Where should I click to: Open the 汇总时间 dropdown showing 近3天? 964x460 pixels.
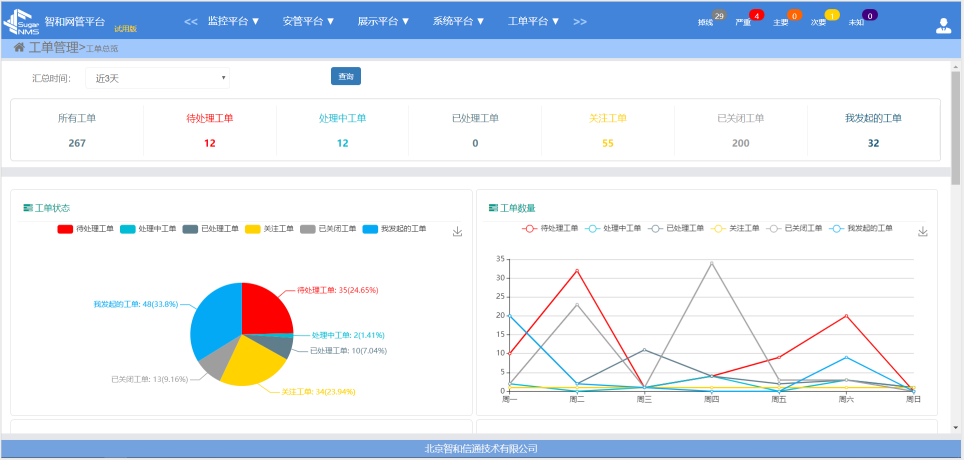pyautogui.click(x=157, y=78)
